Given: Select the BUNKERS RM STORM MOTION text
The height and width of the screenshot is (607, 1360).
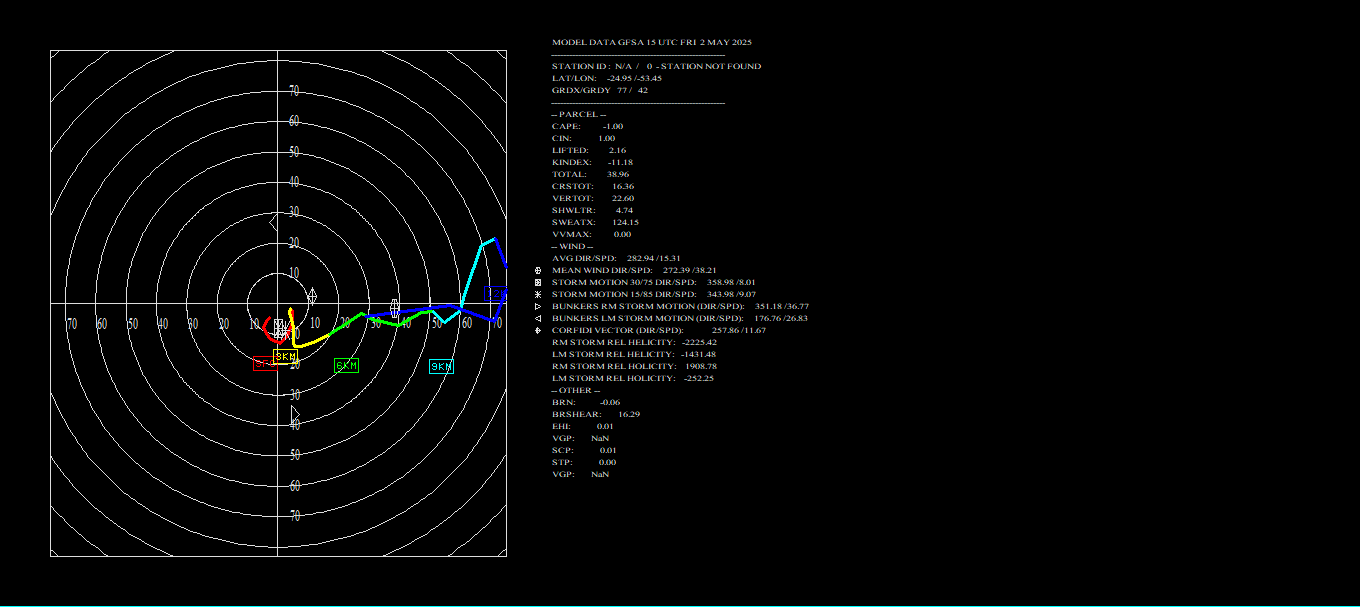Looking at the screenshot, I should (680, 306).
